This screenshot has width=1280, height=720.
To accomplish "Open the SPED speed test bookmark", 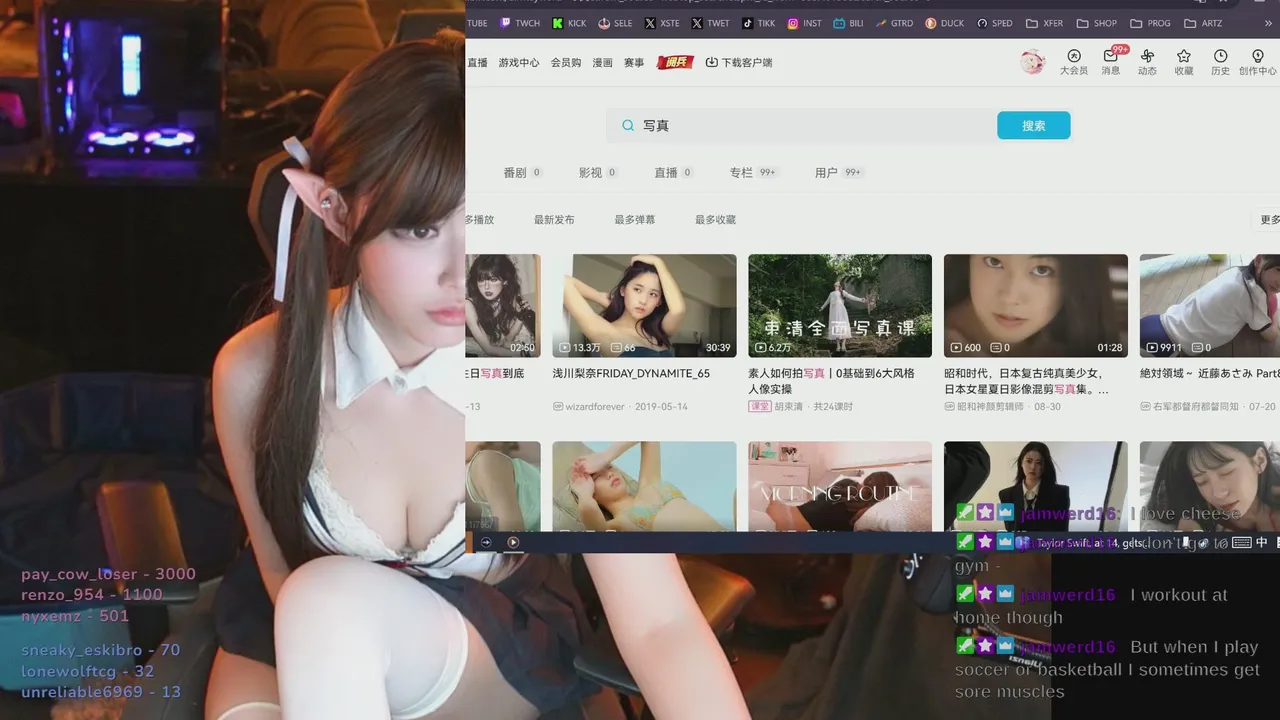I will [995, 23].
